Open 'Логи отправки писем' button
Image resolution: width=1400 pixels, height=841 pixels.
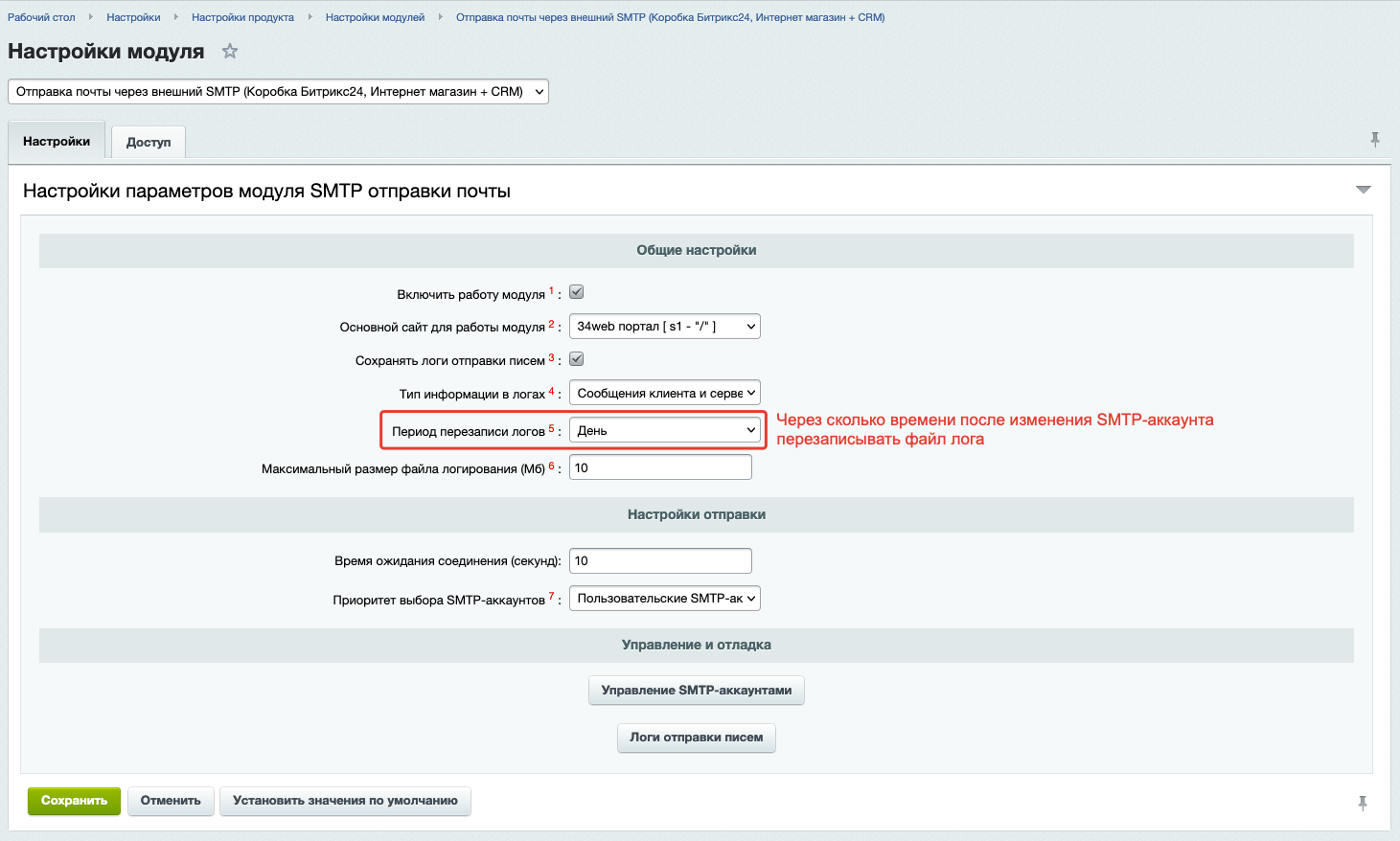[697, 738]
